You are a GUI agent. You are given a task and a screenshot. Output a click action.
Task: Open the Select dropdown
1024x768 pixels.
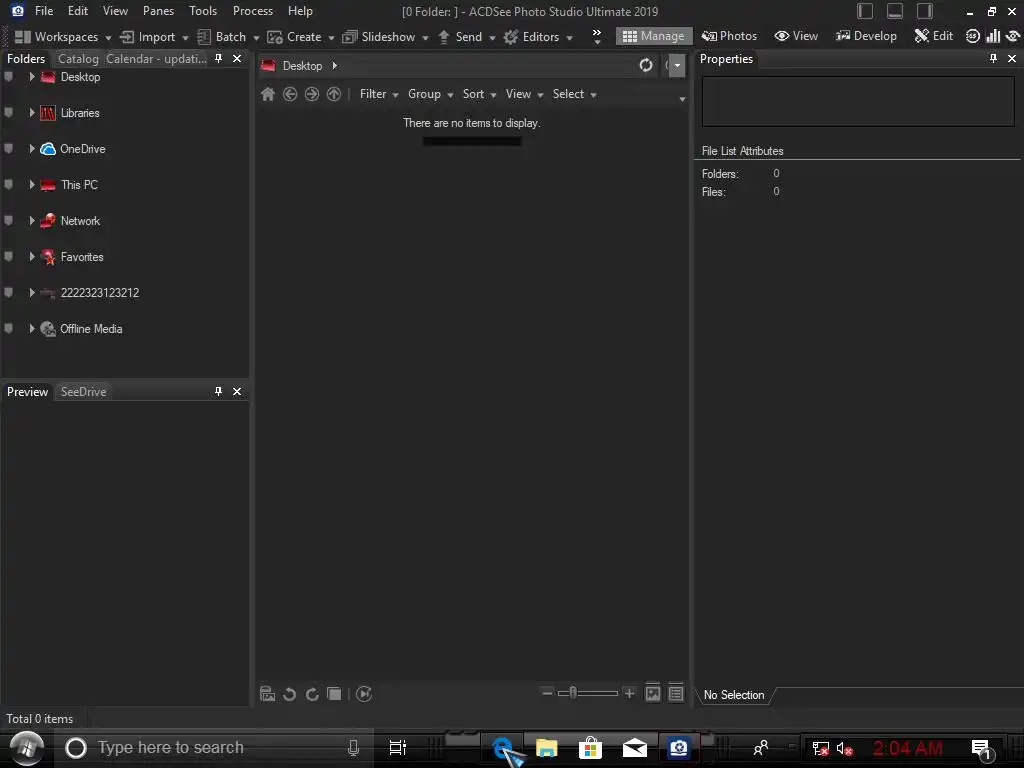pos(575,94)
